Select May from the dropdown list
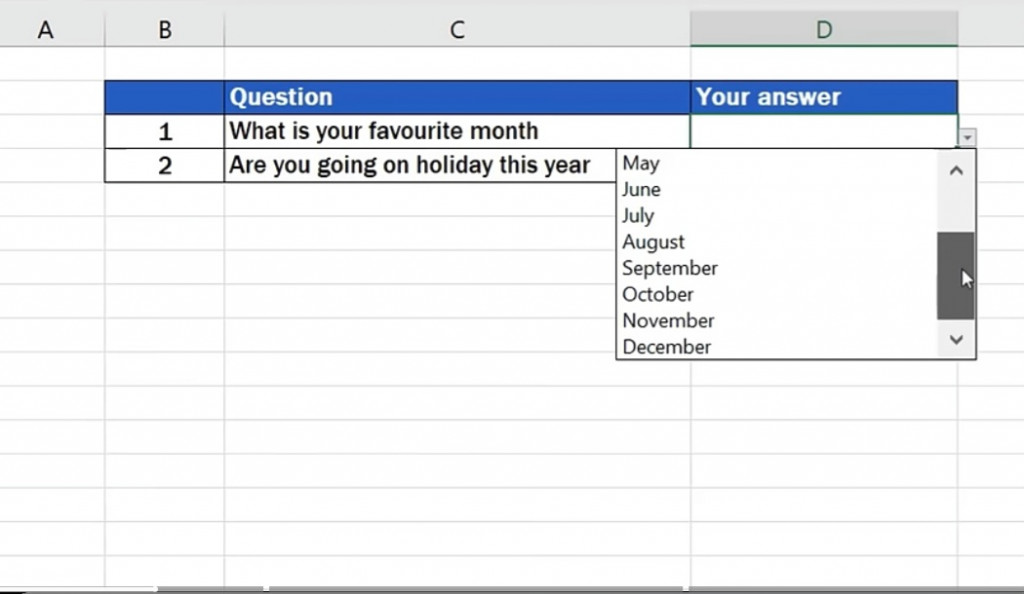 click(776, 163)
